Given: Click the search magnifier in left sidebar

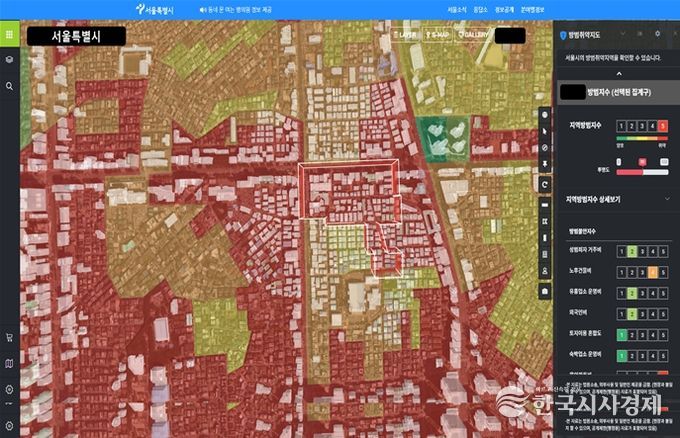Looking at the screenshot, I should click(x=9, y=86).
